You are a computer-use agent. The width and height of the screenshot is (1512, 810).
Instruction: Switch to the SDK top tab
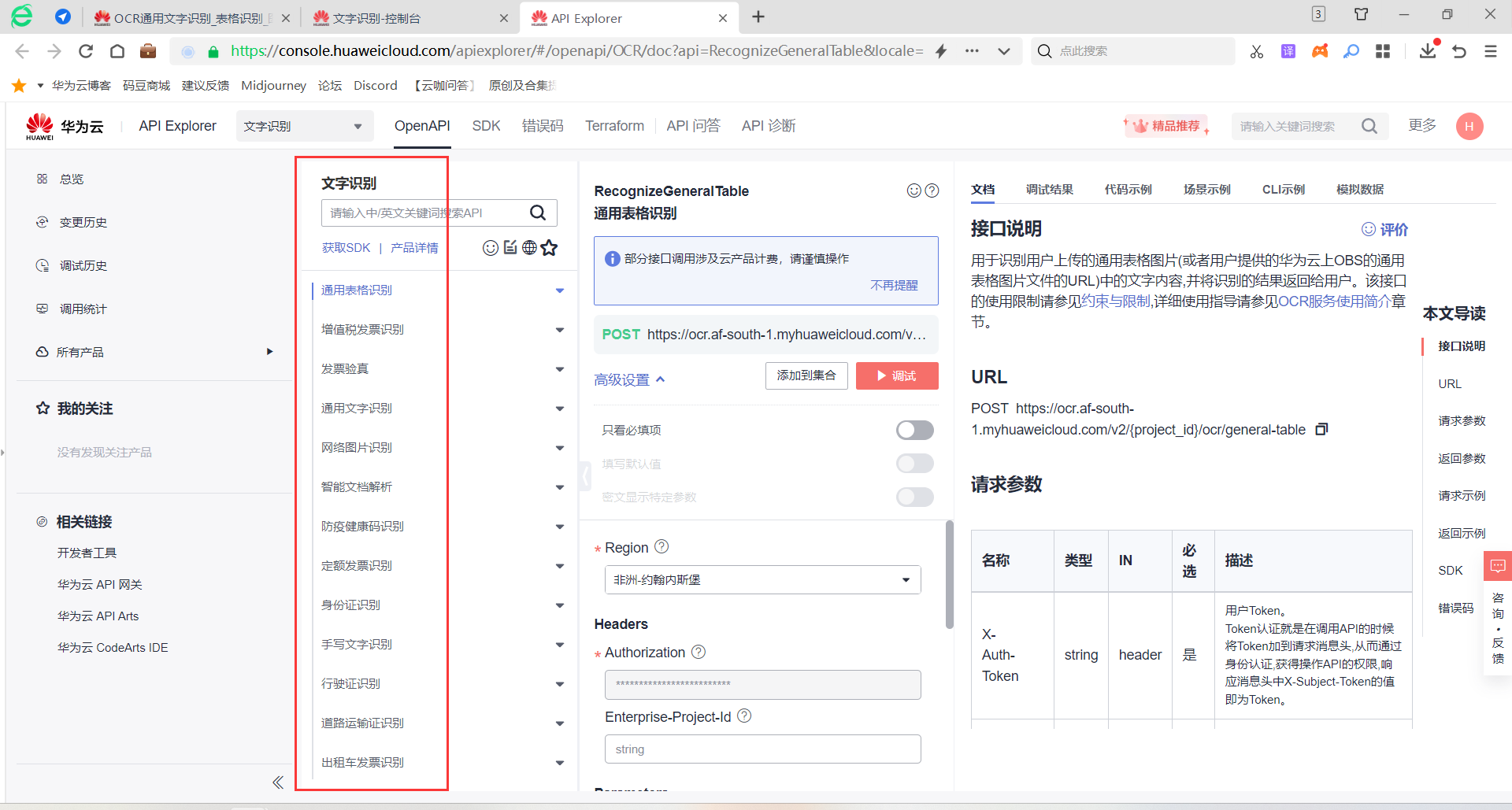(486, 126)
